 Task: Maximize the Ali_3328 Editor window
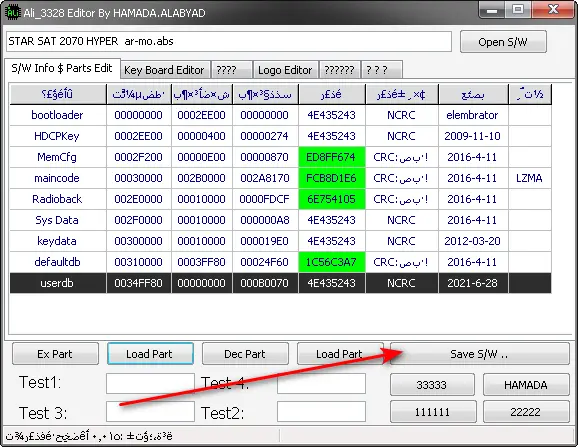coord(518,10)
